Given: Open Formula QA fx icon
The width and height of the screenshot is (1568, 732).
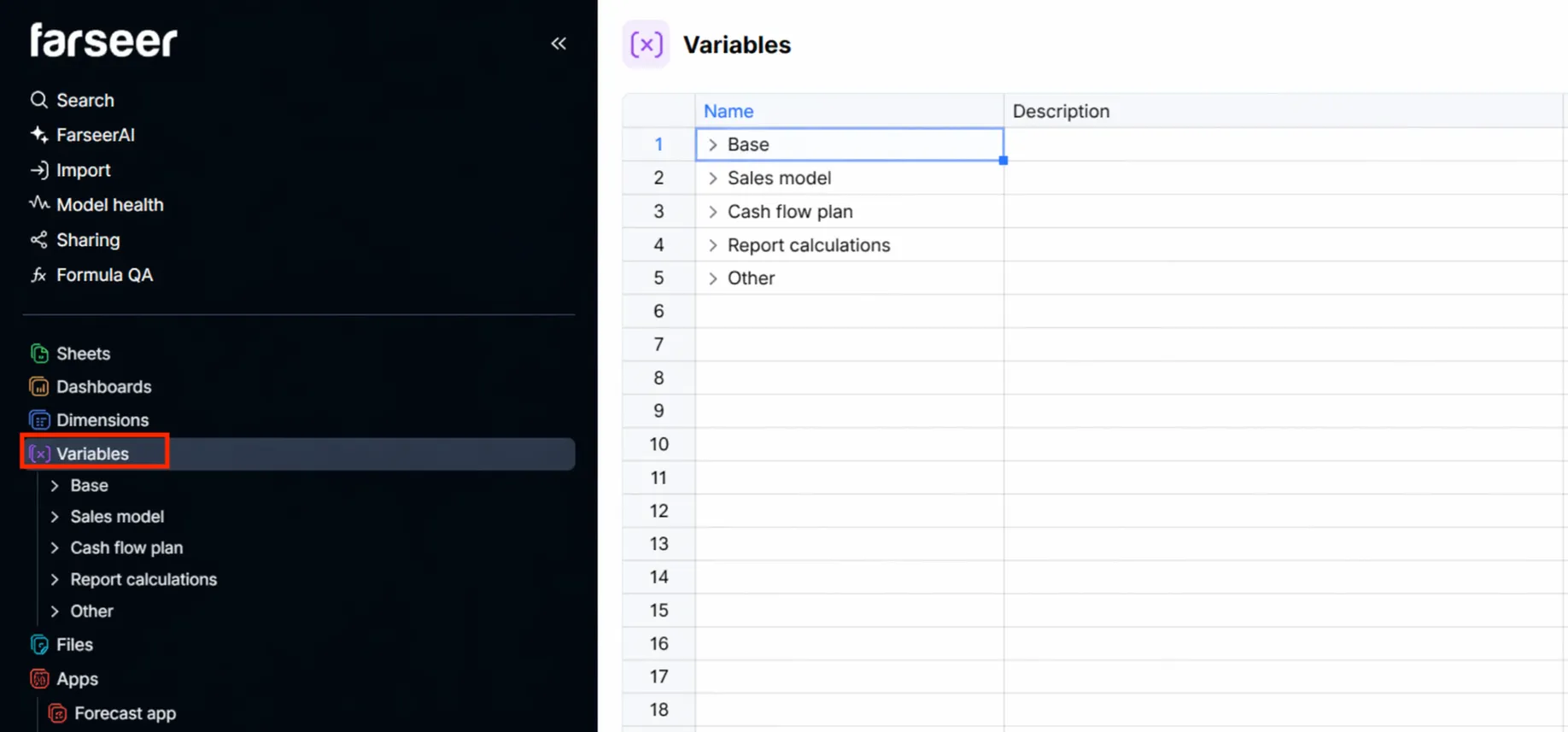Looking at the screenshot, I should [x=38, y=275].
